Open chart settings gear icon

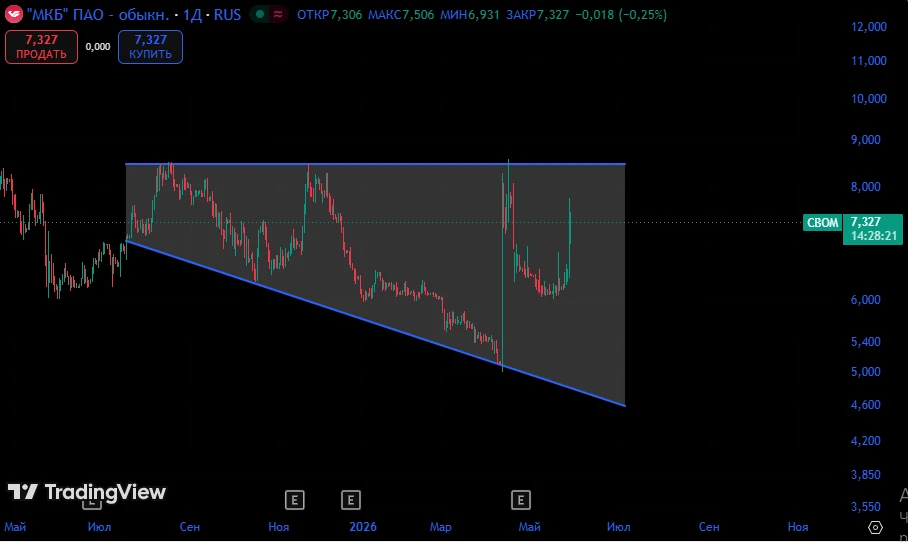coord(875,528)
